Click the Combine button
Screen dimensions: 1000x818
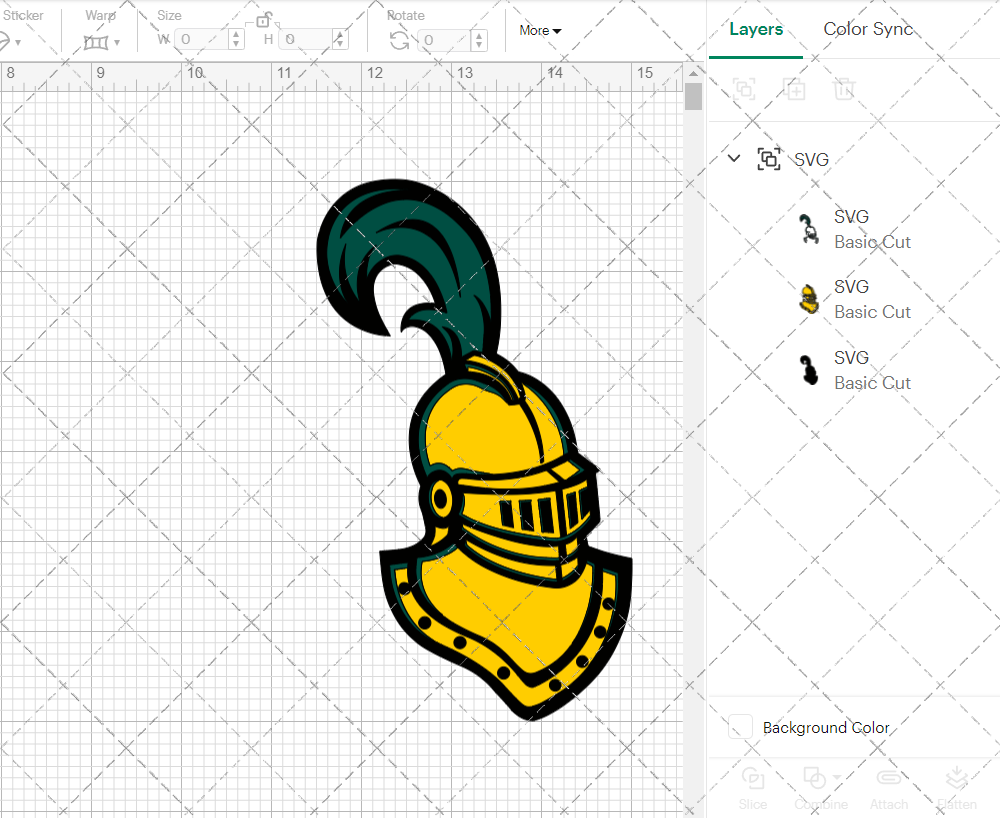click(821, 788)
